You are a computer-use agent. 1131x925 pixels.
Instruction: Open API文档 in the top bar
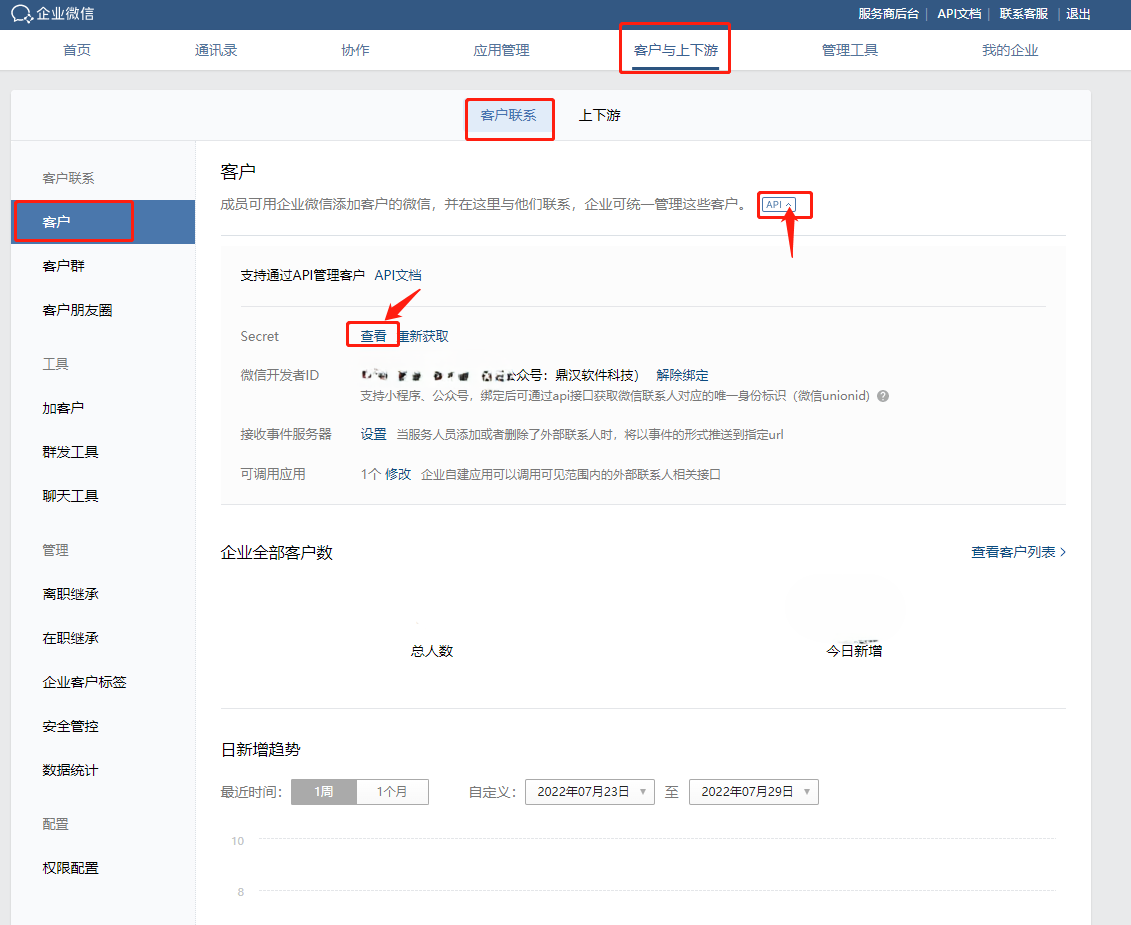coord(959,14)
